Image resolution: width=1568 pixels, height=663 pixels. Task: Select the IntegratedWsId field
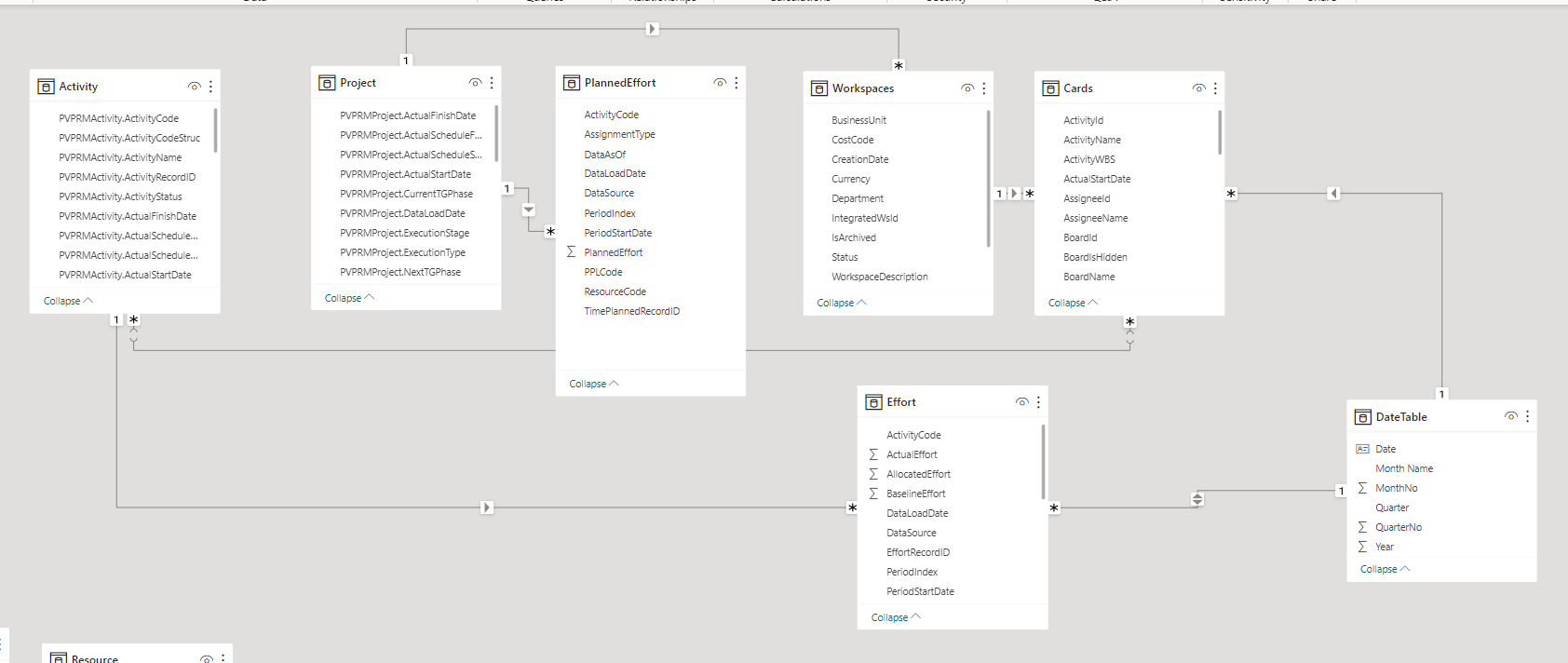(865, 218)
